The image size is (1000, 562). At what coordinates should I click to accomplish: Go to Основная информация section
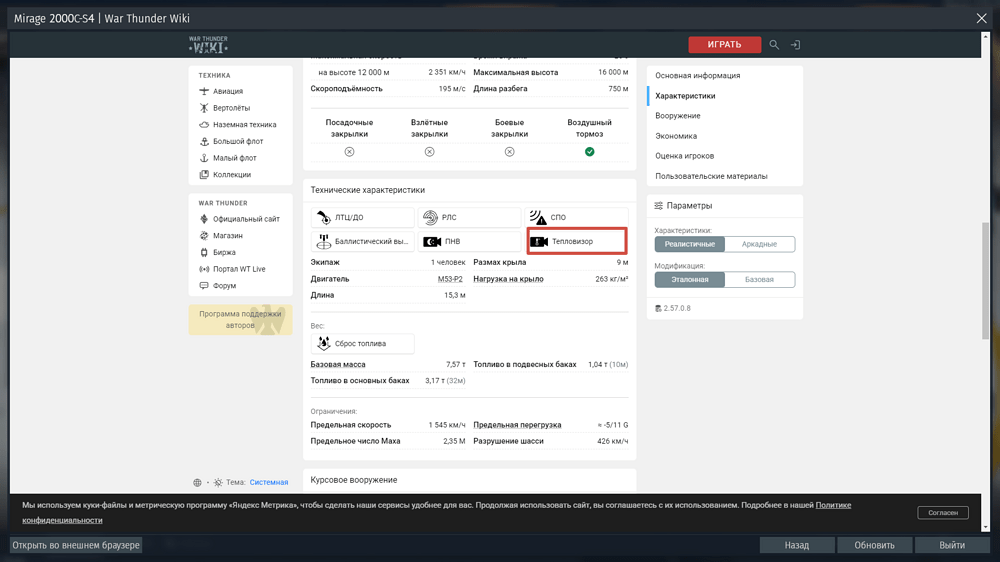click(x=698, y=75)
